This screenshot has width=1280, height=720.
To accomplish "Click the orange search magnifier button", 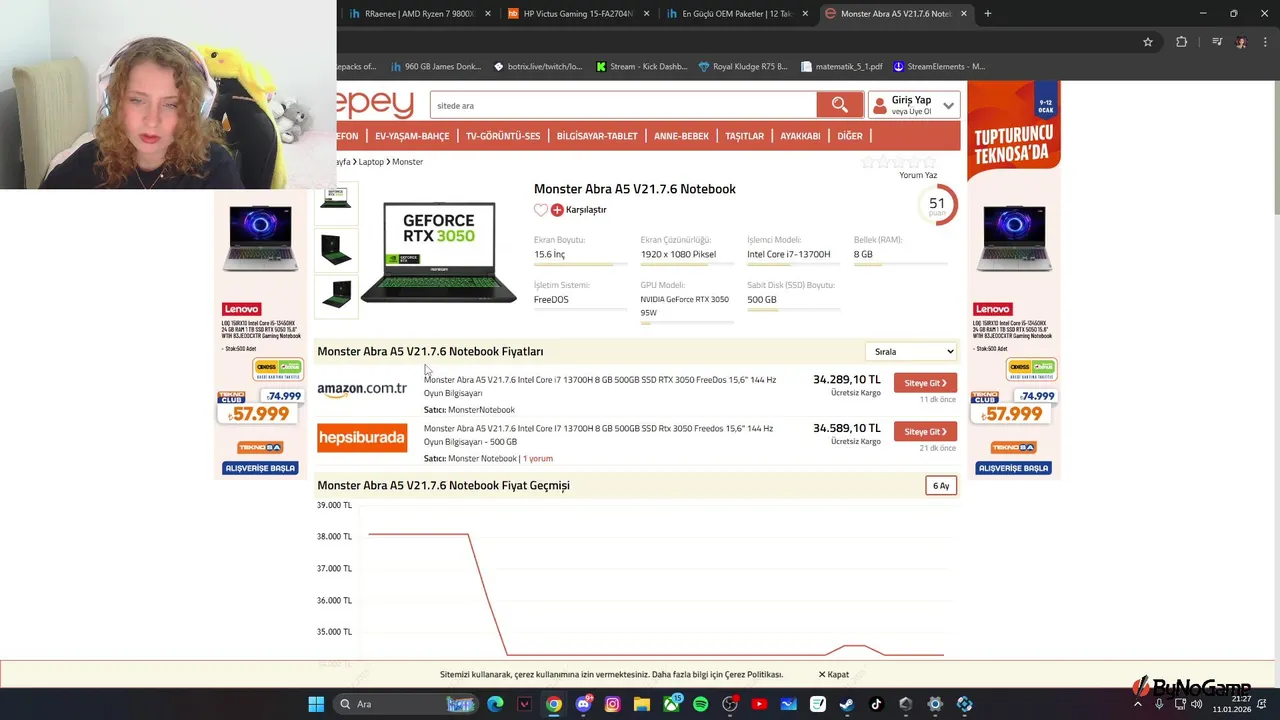I will click(x=840, y=105).
